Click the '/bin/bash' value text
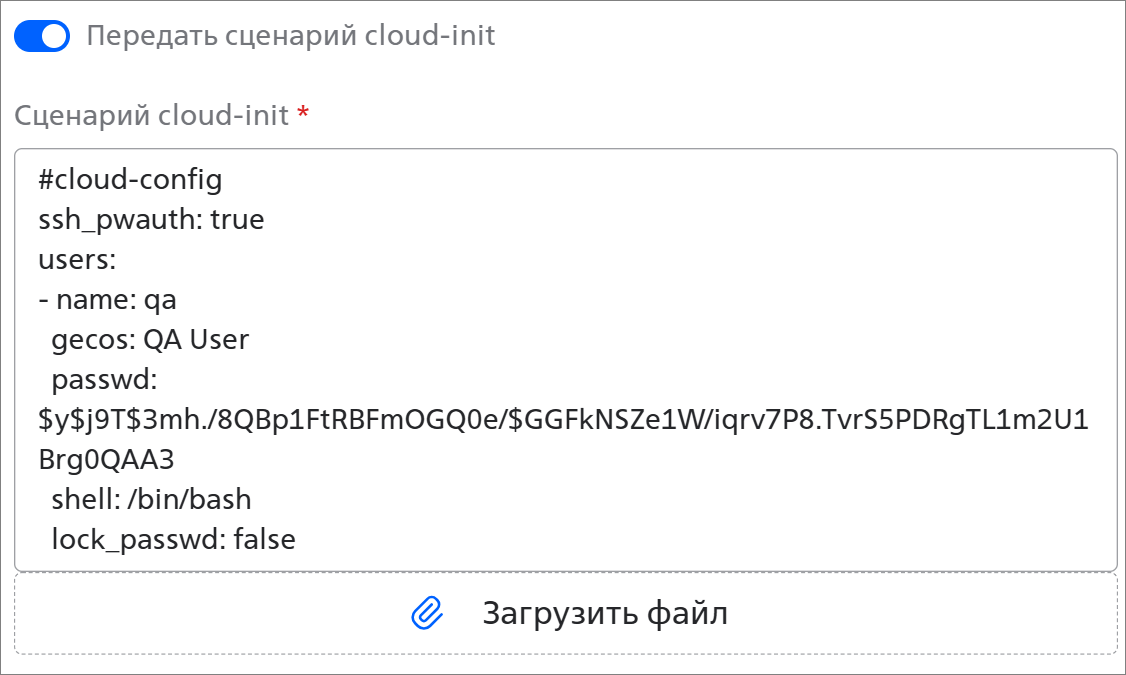Screen dimensions: 1126x675 click(x=190, y=499)
